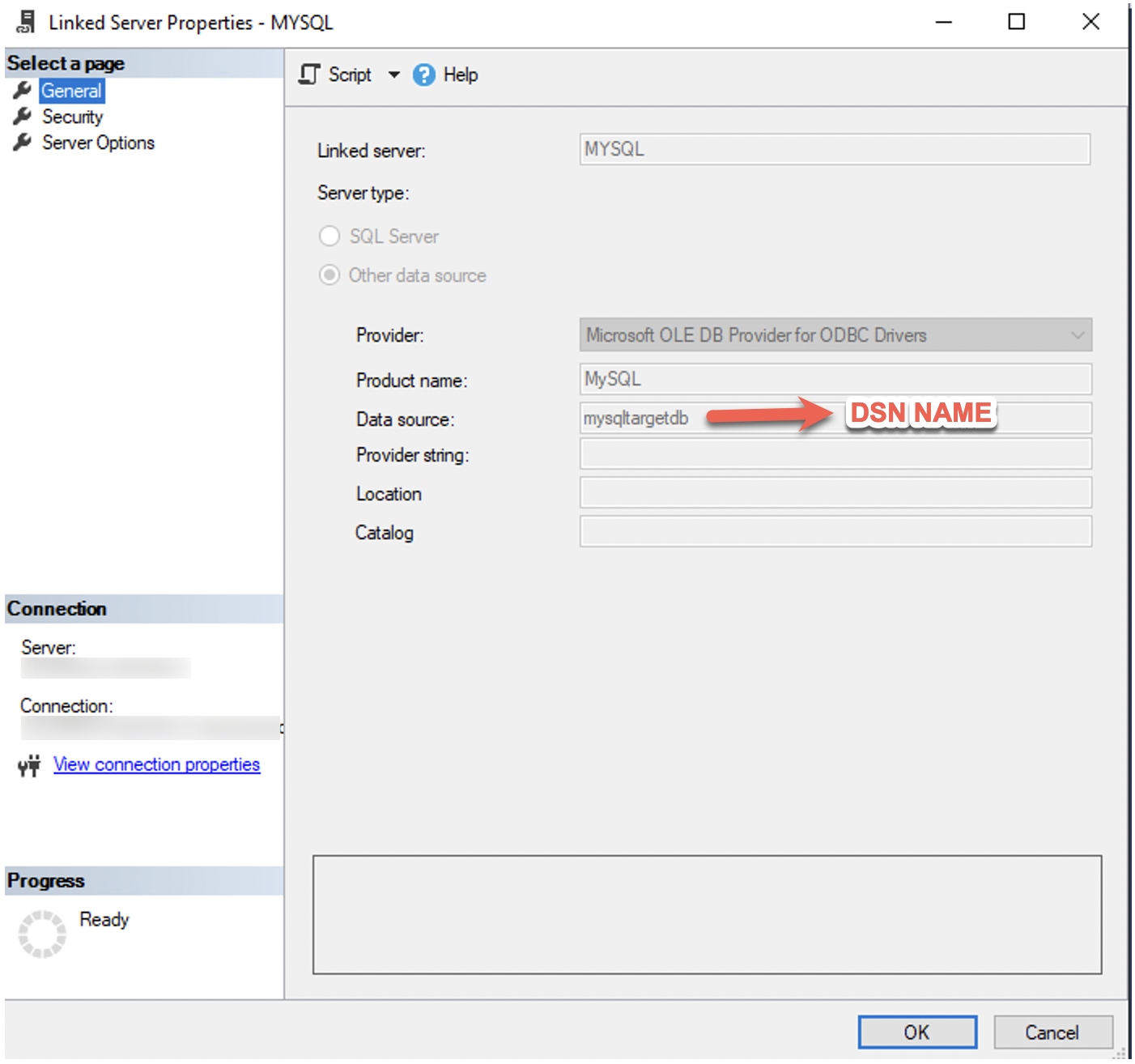Image resolution: width=1135 pixels, height=1064 pixels.
Task: Click the Select a page header
Action: [x=144, y=63]
